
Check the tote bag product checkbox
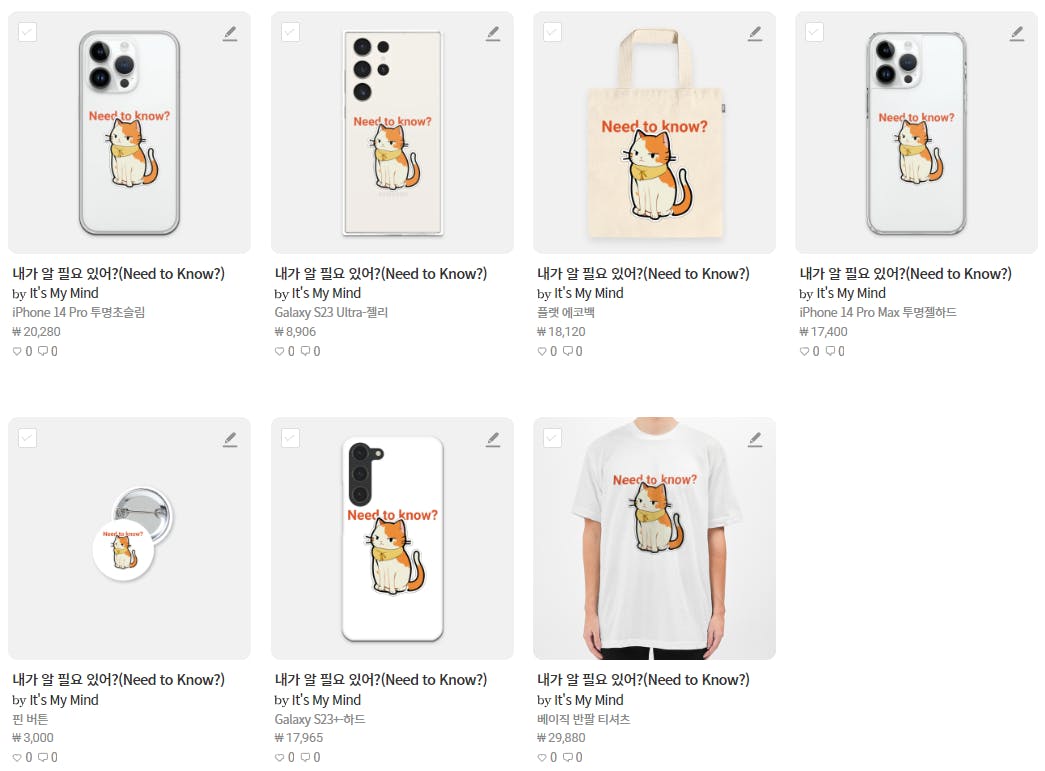point(552,32)
